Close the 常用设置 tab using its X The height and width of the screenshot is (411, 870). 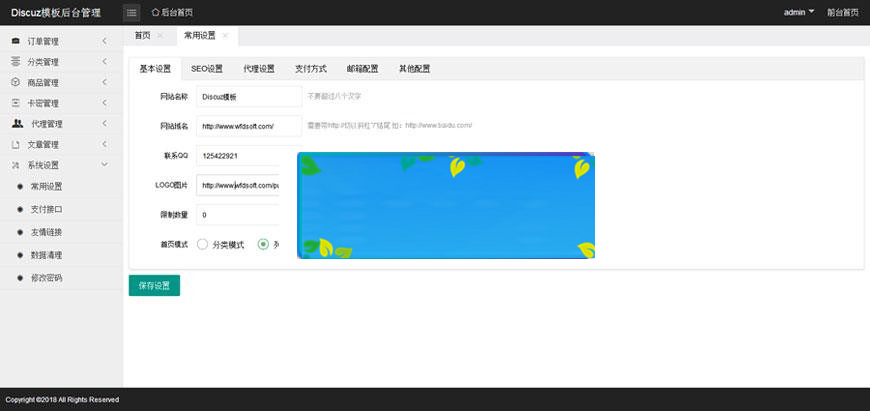click(226, 36)
